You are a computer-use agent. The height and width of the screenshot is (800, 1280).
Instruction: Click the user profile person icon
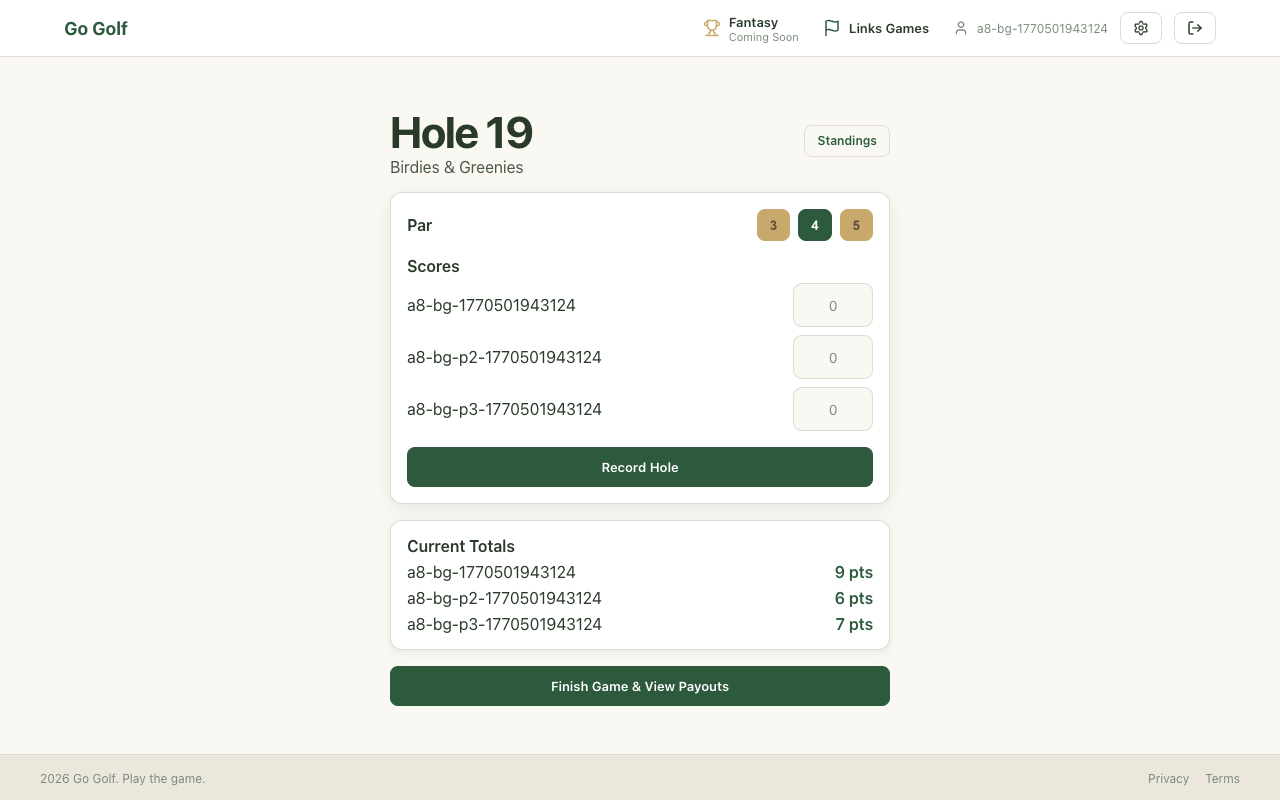click(x=961, y=29)
